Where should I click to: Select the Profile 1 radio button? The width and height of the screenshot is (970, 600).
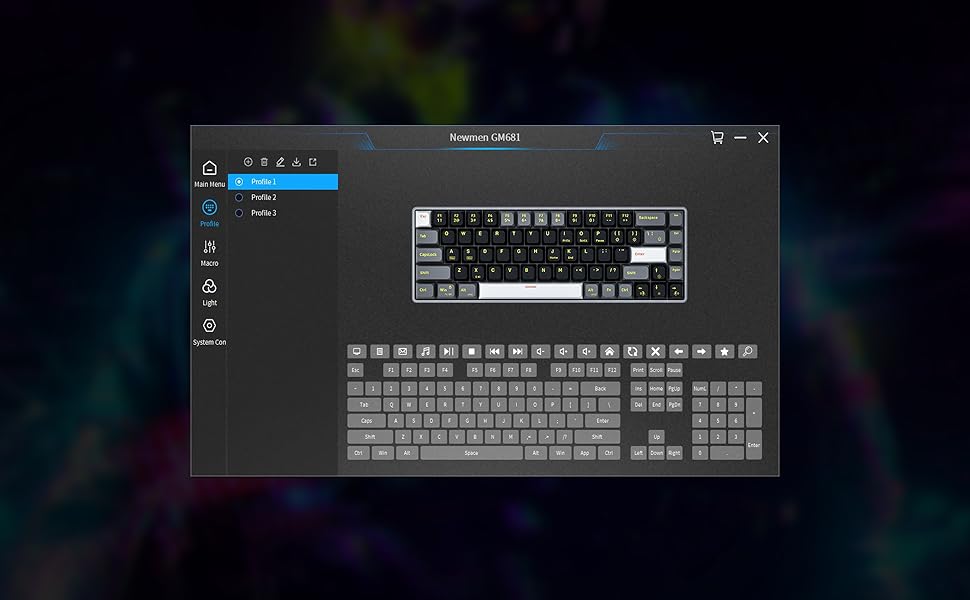tap(239, 182)
